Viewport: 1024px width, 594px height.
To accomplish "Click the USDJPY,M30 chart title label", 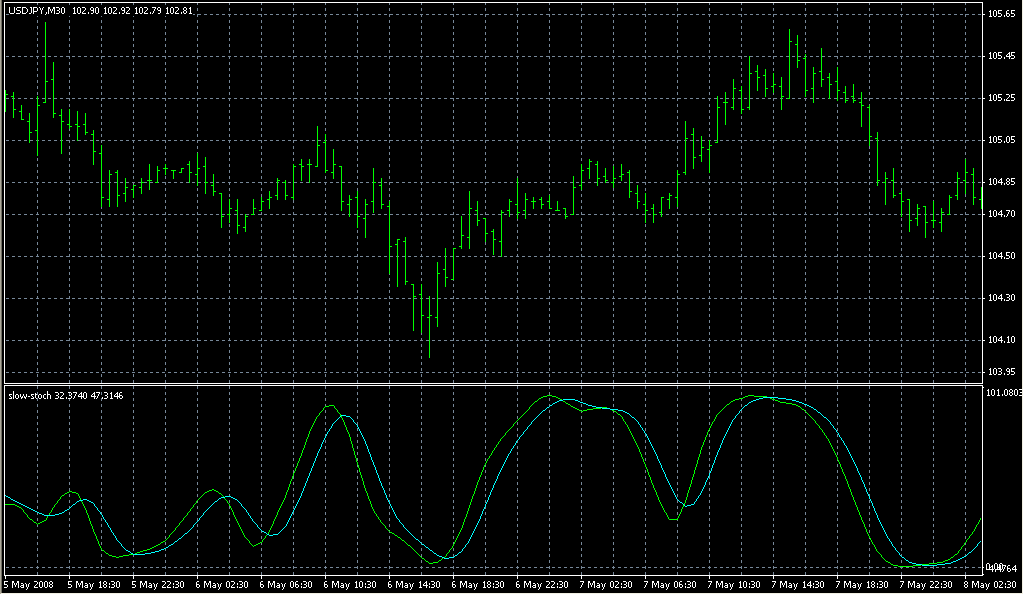I will click(x=38, y=10).
